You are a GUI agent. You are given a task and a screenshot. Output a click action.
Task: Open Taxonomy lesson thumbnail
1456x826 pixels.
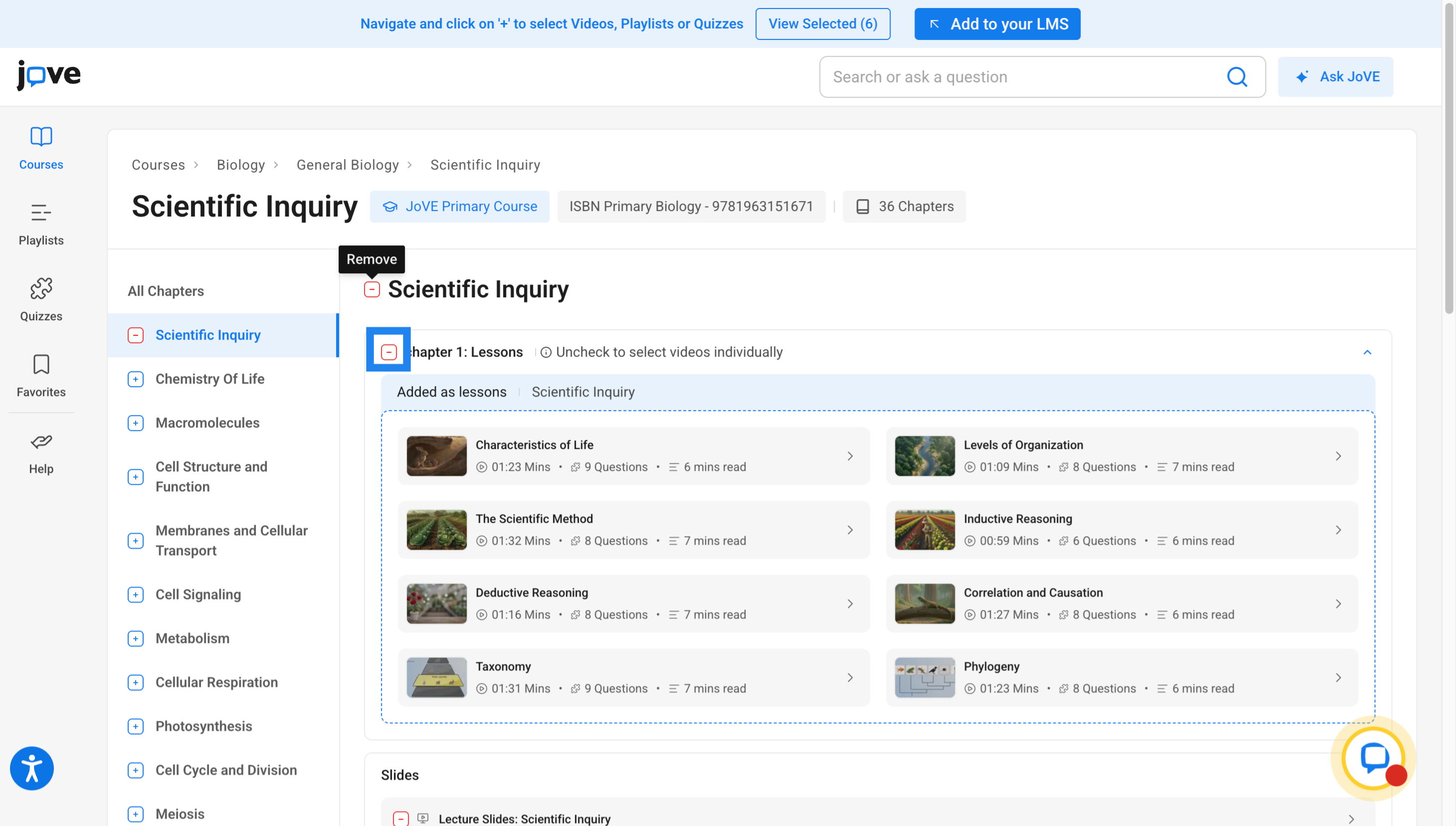click(x=437, y=677)
